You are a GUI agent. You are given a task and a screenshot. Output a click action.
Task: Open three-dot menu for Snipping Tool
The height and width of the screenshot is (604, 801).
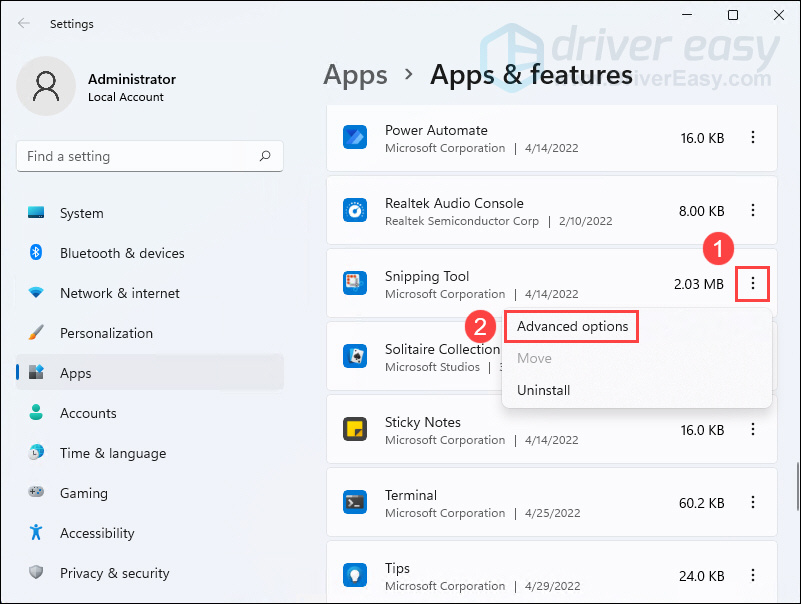pos(752,284)
